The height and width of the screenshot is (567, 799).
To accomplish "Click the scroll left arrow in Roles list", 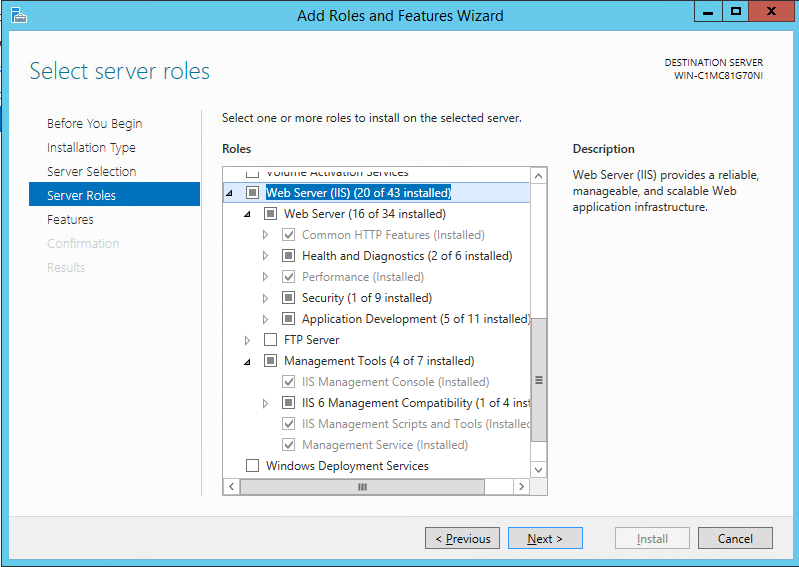I will tap(231, 487).
